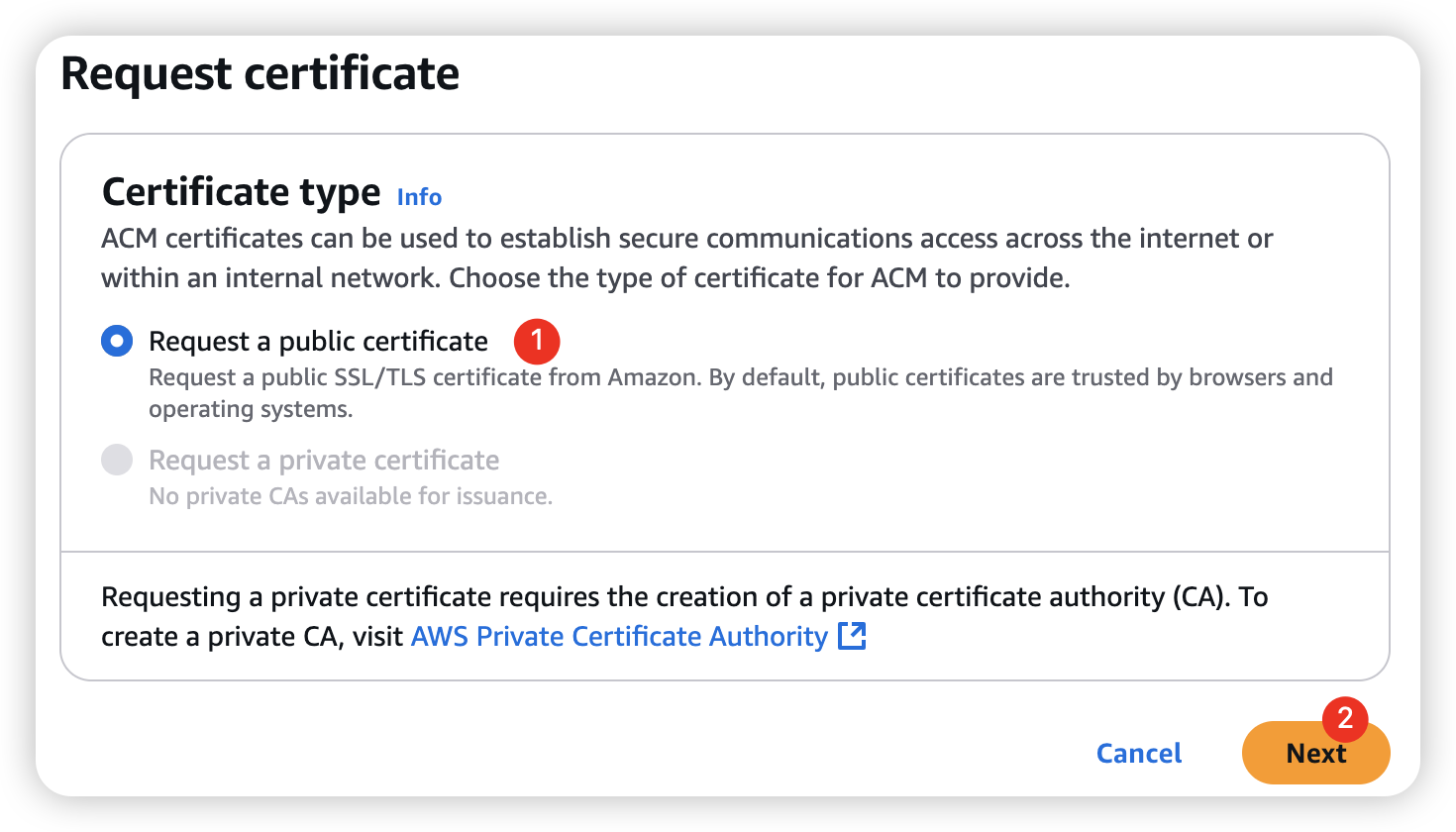Click the Request certificate page title
Viewport: 1456px width, 832px height.
(x=260, y=74)
